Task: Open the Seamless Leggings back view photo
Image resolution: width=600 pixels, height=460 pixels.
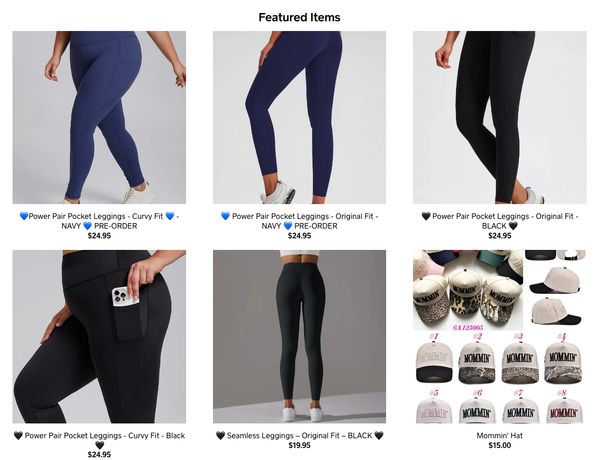Action: click(x=299, y=336)
